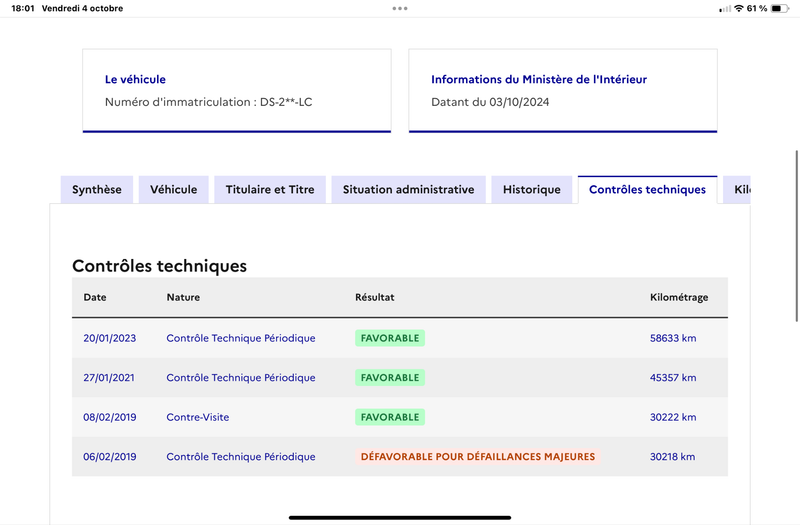Screen dimensions: 800x525
Task: Open the Véhicule tab
Action: point(173,190)
